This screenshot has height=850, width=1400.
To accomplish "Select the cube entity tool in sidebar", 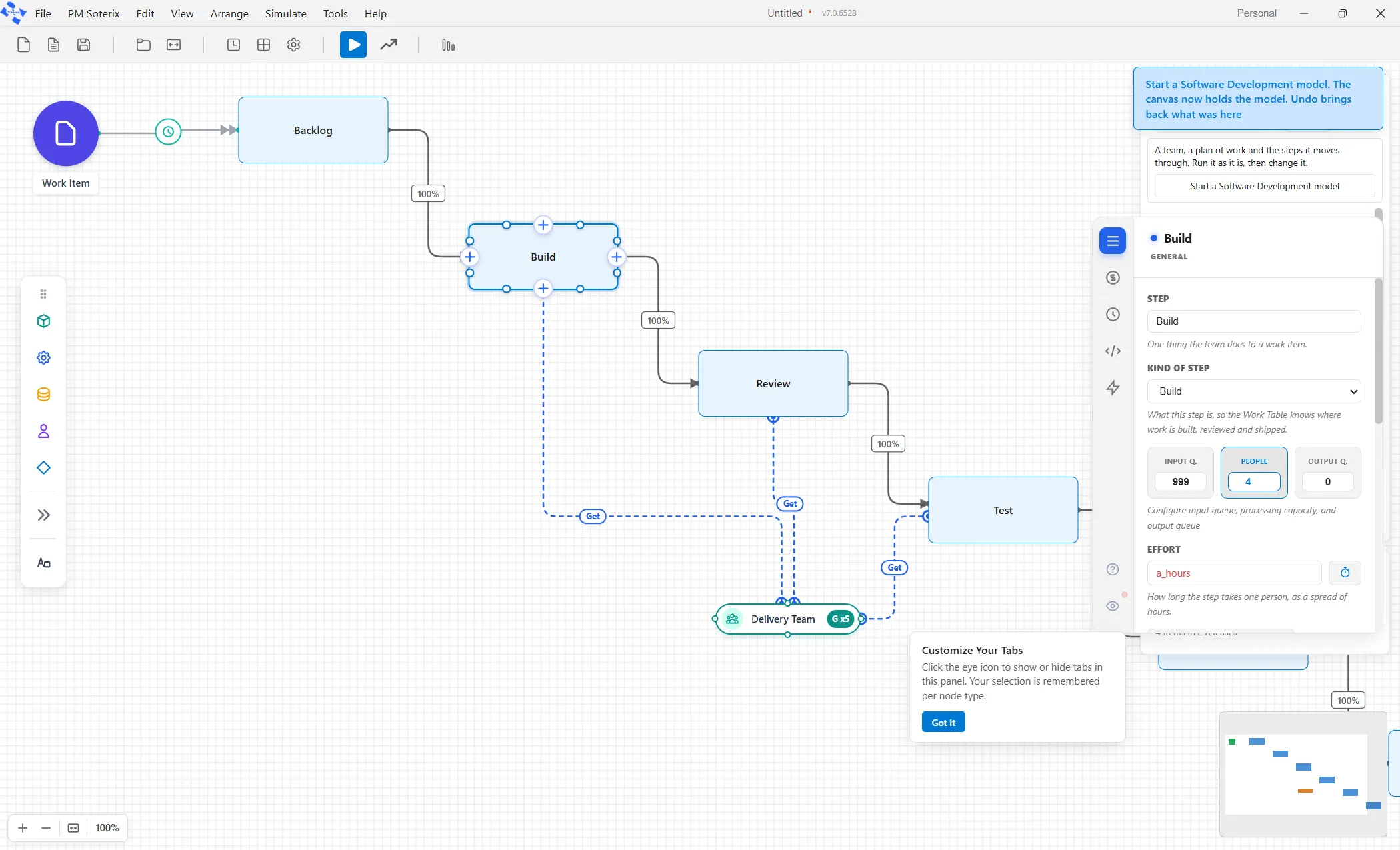I will click(x=44, y=321).
